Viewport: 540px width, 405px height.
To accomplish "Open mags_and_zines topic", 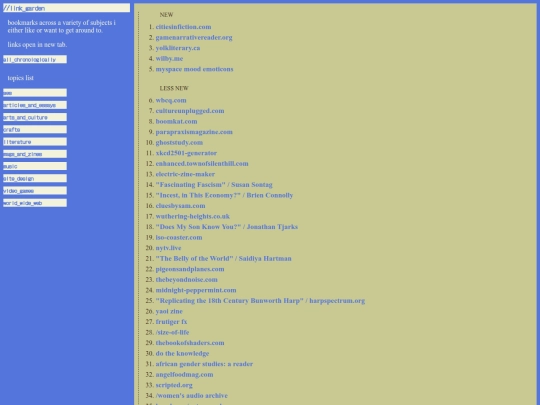I will point(35,154).
